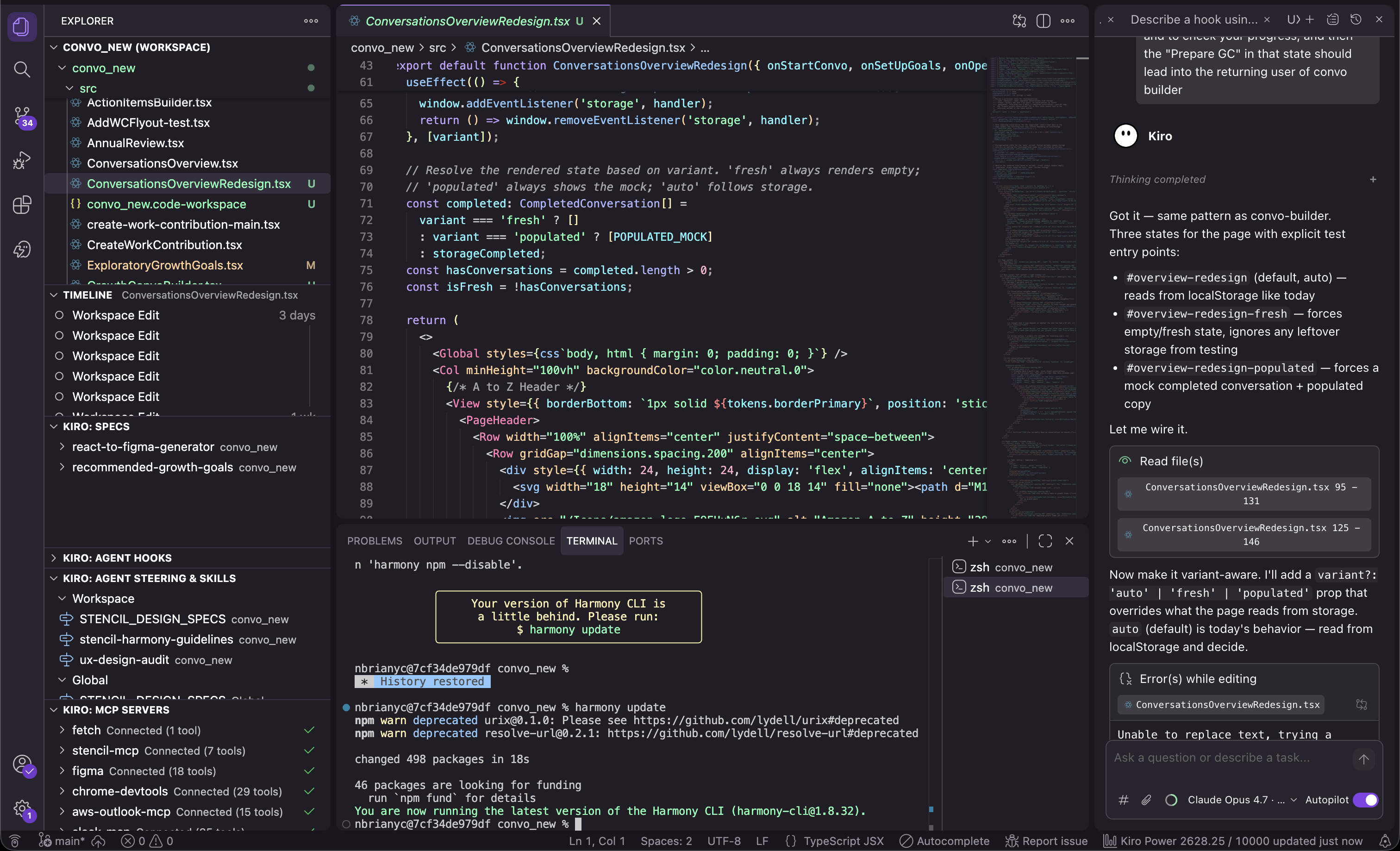
Task: Open the ux-design-audit steering file
Action: point(124,660)
